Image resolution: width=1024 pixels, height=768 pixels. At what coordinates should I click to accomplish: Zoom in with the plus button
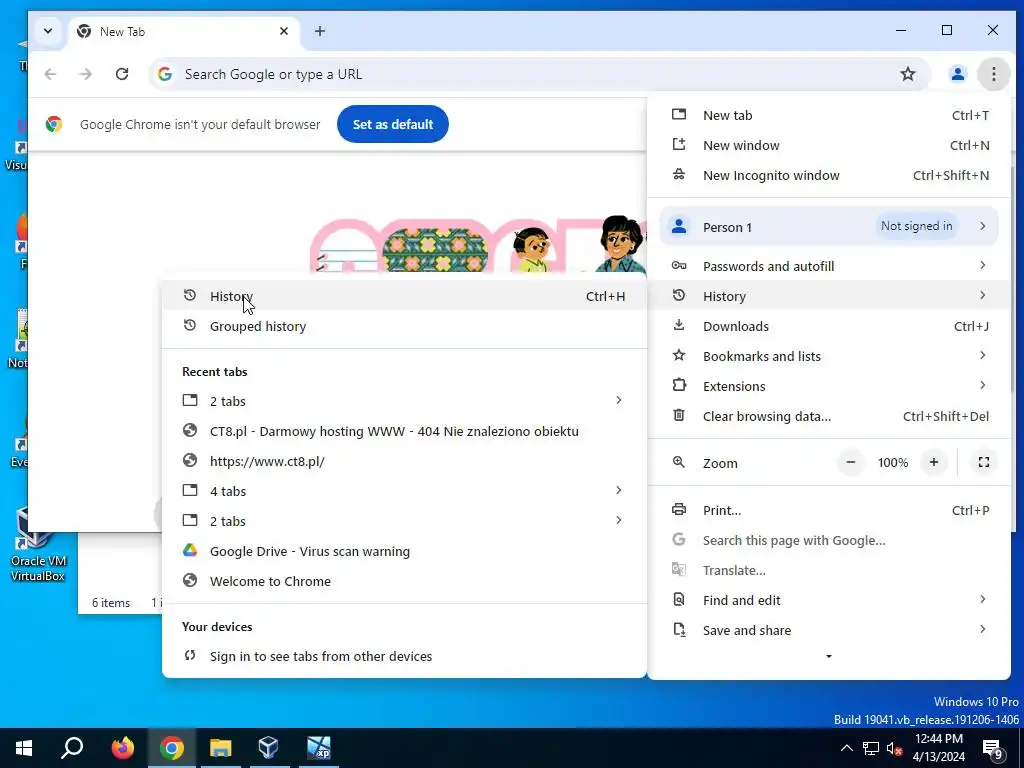pyautogui.click(x=934, y=462)
